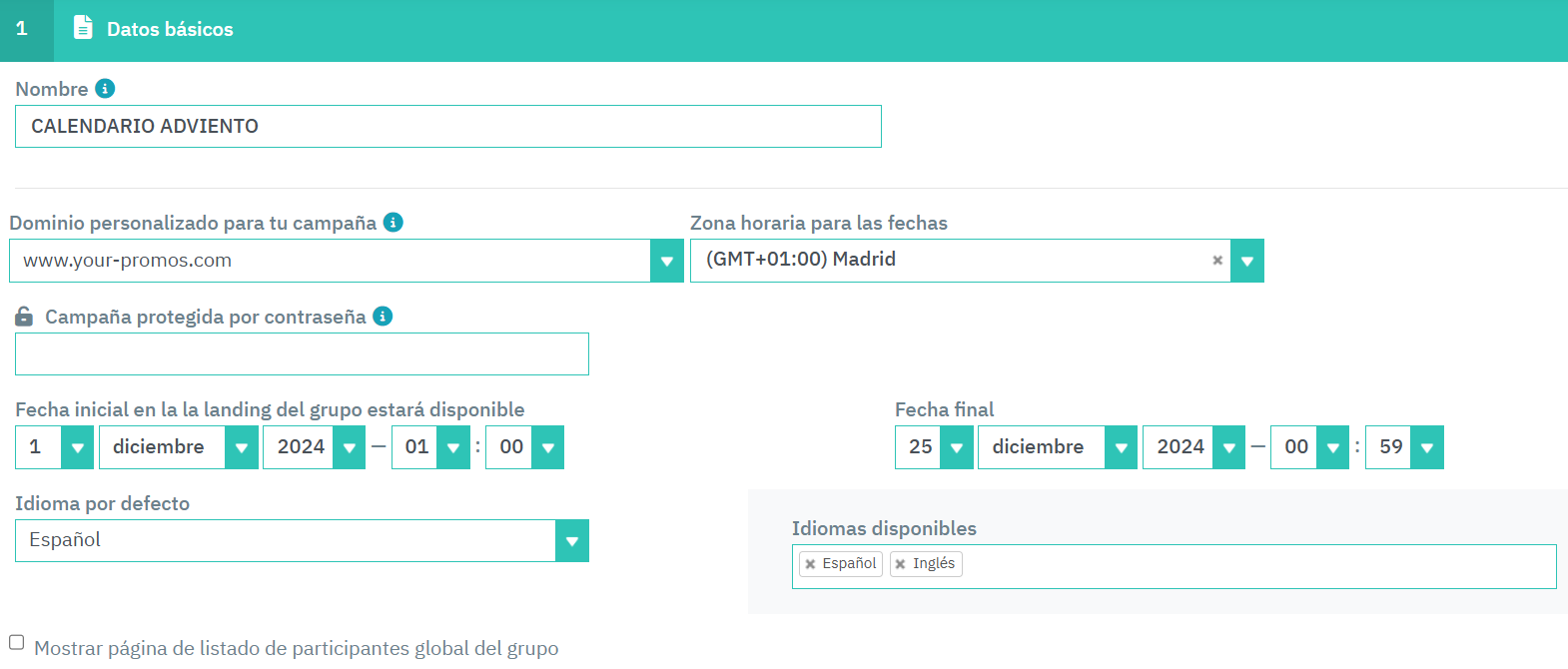Remove Español from Idiomas disponibles
1568x669 pixels.
click(x=810, y=564)
